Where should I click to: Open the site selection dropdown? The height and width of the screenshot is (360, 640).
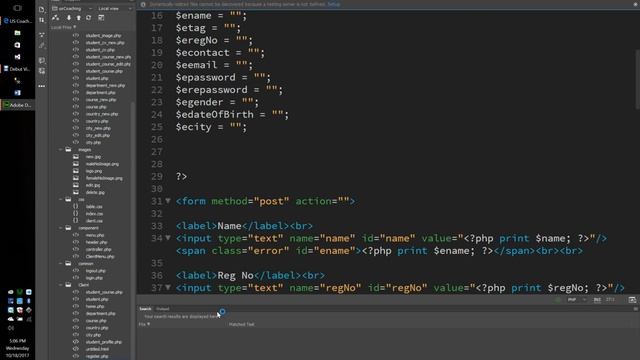tap(72, 9)
